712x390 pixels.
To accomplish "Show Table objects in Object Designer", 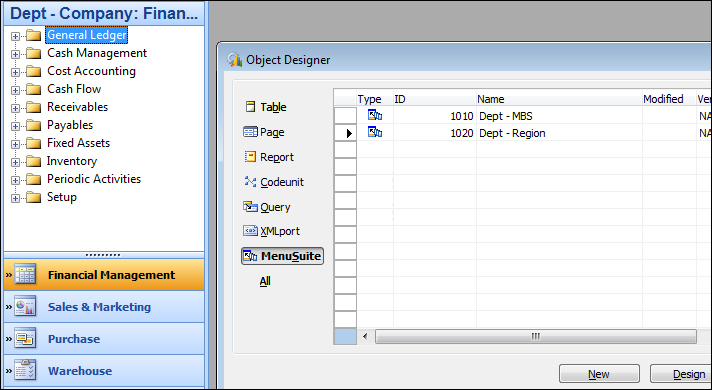I will pyautogui.click(x=266, y=107).
